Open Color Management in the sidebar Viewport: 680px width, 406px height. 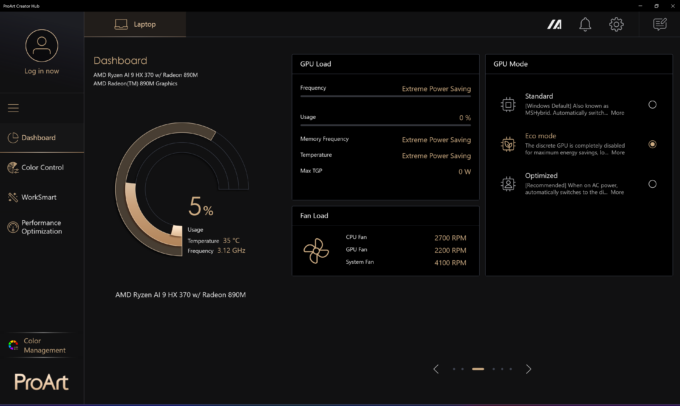coord(42,345)
